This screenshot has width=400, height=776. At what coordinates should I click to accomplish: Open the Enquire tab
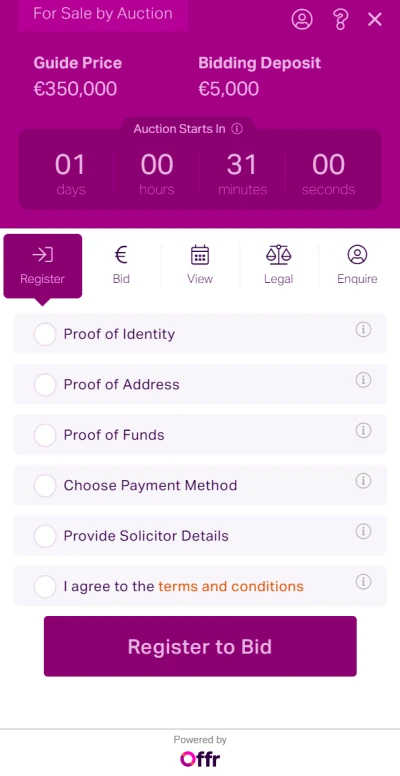[357, 266]
